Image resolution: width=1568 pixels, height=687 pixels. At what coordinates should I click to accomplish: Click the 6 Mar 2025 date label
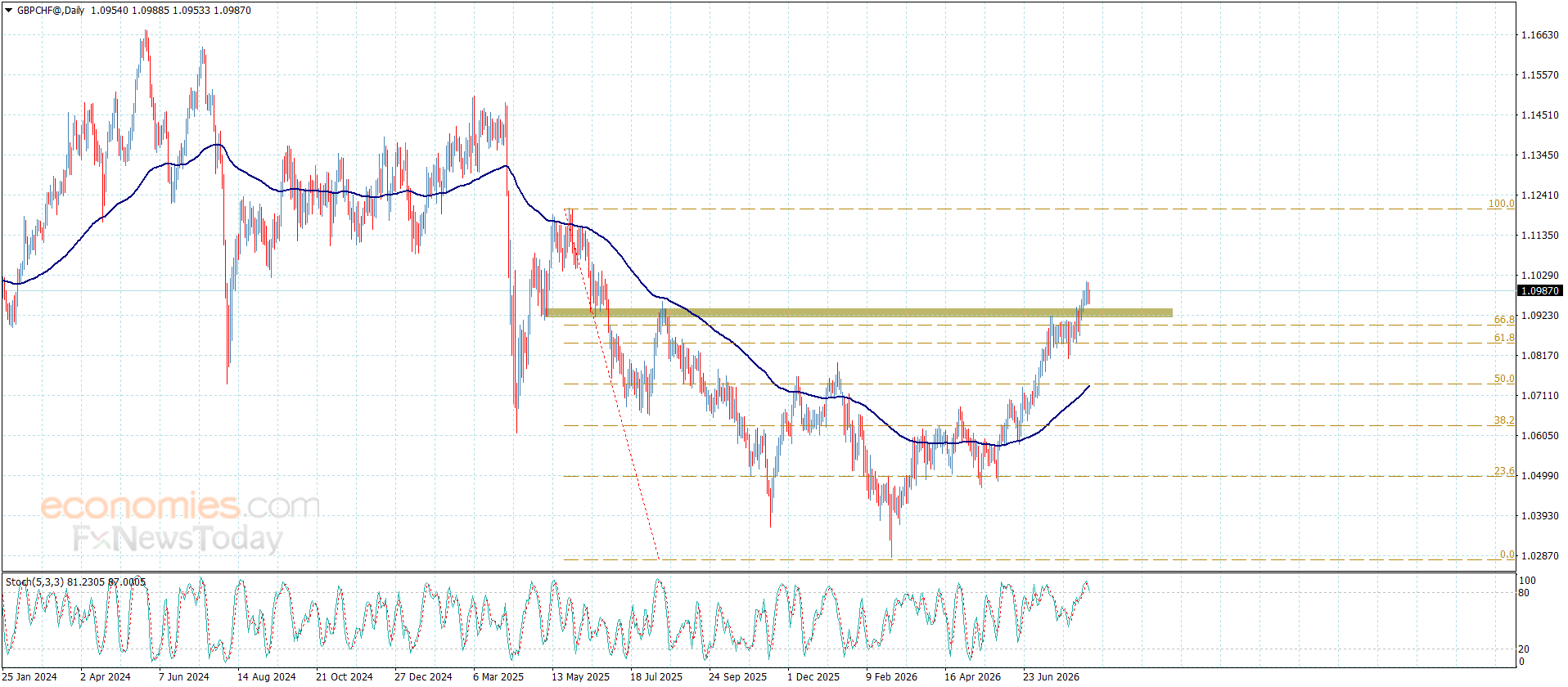(498, 677)
